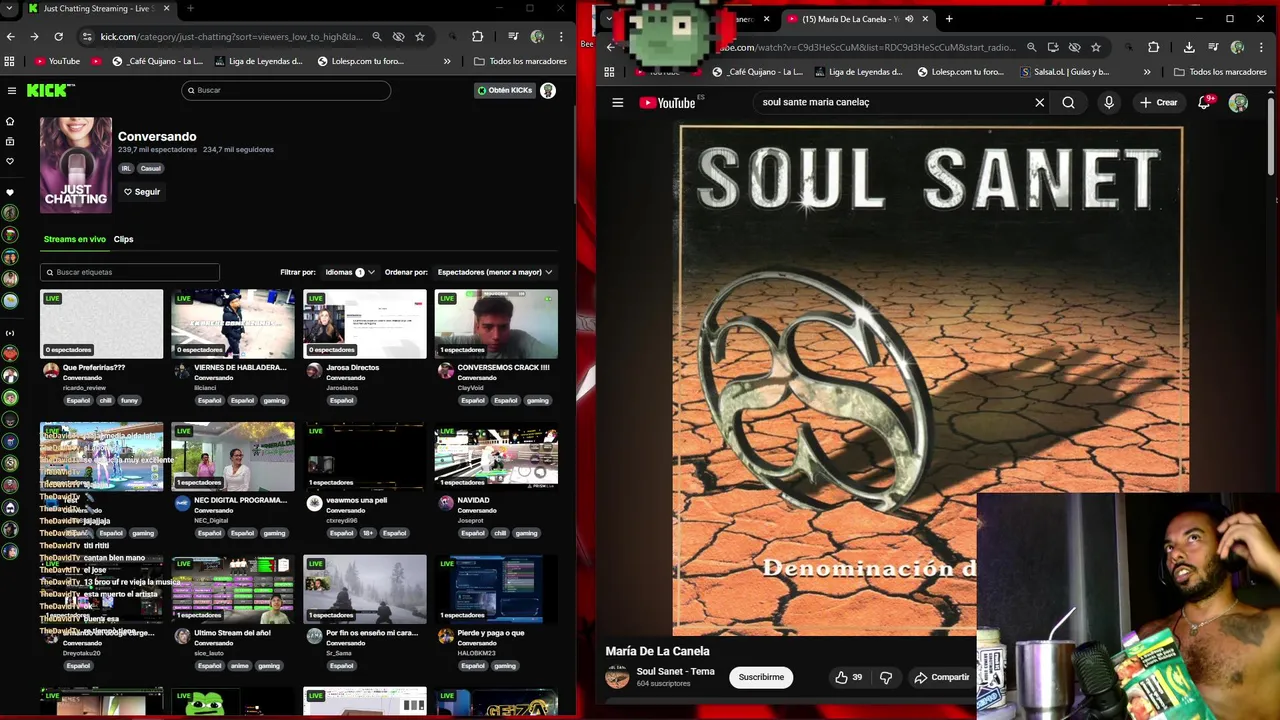This screenshot has width=1280, height=720.
Task: Toggle tracking protection eye icon in Kick window
Action: point(398,37)
